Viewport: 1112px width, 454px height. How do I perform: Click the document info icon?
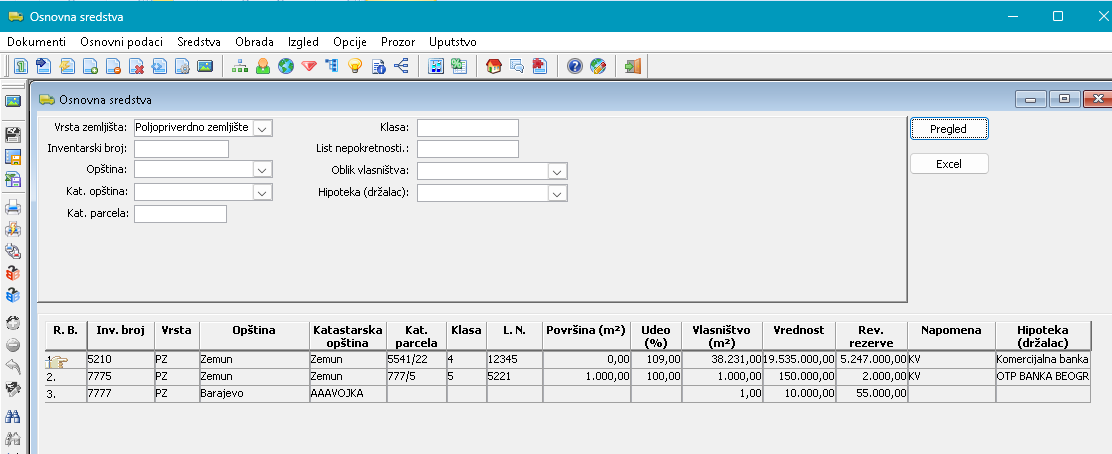(x=378, y=67)
